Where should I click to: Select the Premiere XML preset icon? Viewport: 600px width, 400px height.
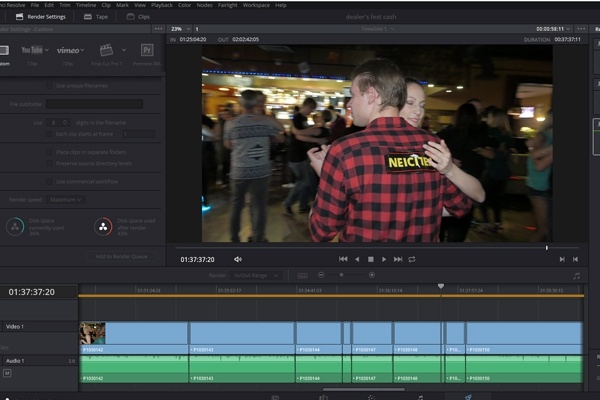pos(147,50)
